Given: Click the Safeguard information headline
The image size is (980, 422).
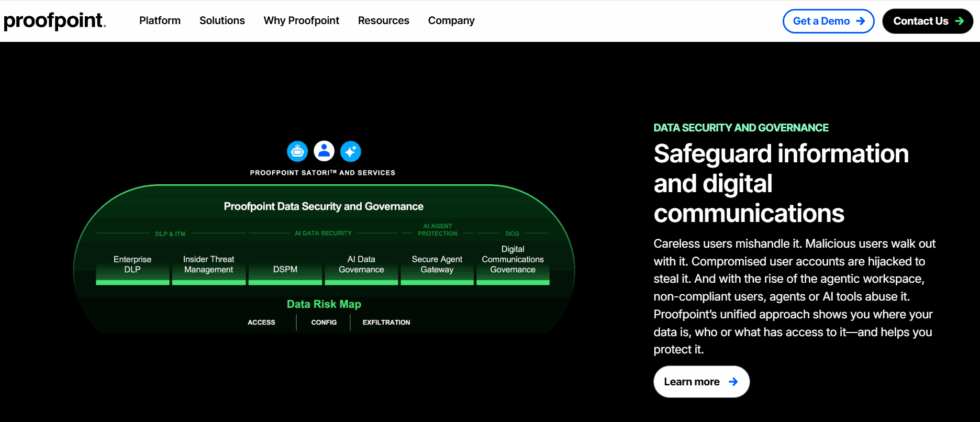Looking at the screenshot, I should (x=781, y=183).
